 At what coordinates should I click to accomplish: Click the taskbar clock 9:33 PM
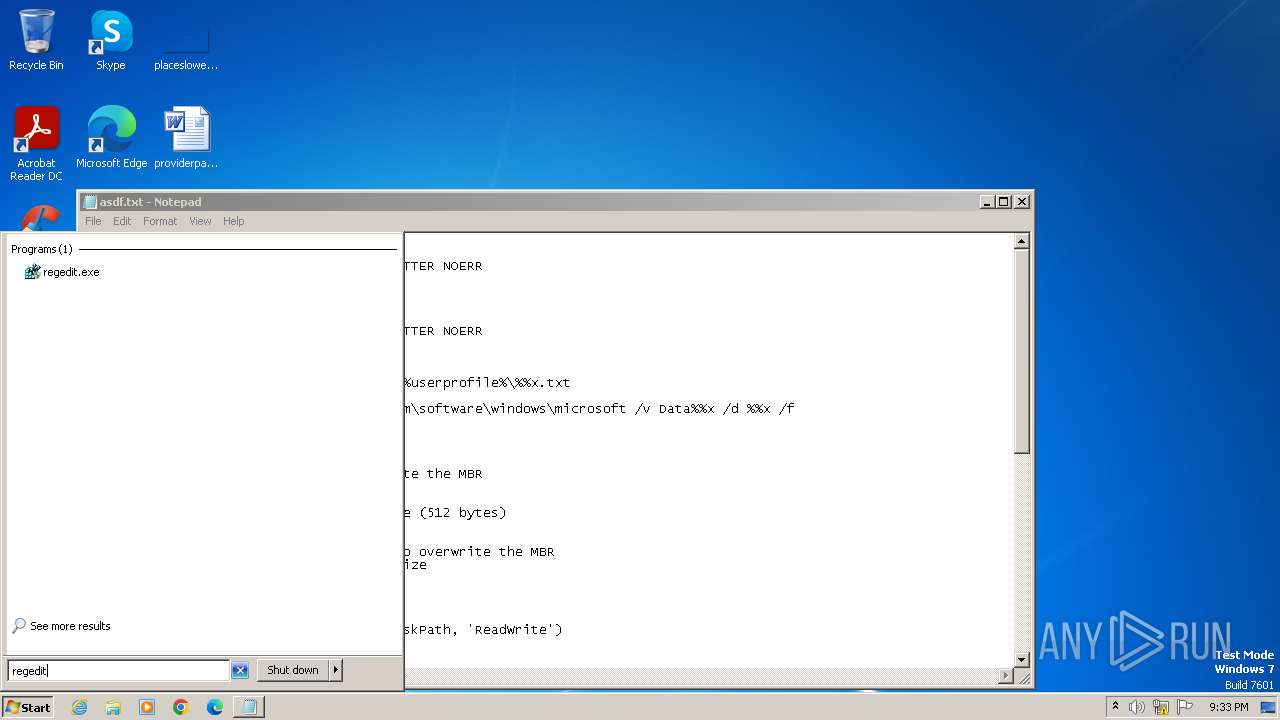tap(1228, 707)
